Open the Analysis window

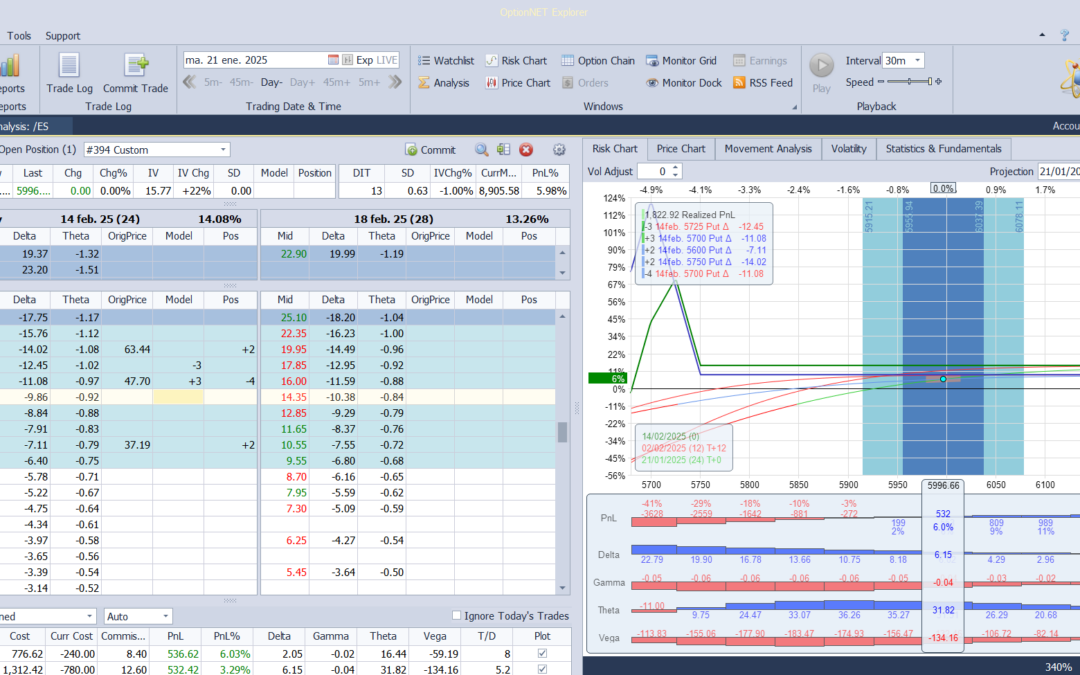tap(452, 82)
